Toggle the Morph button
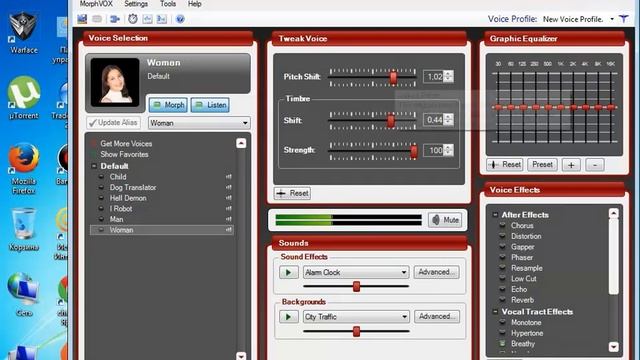This screenshot has height=360, width=640. (168, 105)
